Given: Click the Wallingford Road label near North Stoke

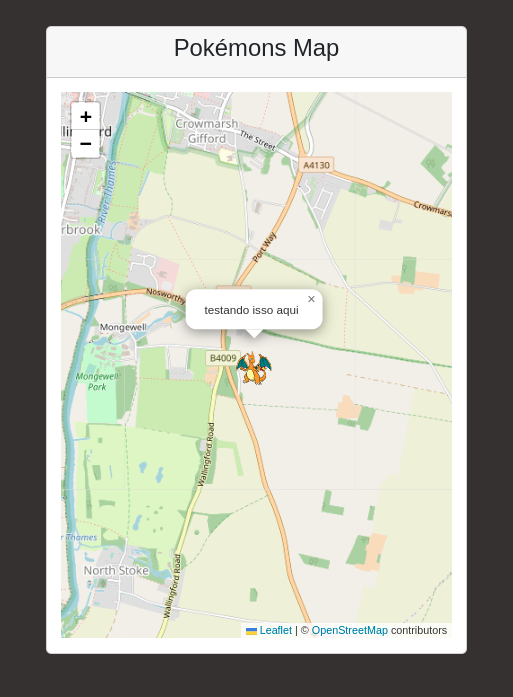Looking at the screenshot, I should 172,586.
